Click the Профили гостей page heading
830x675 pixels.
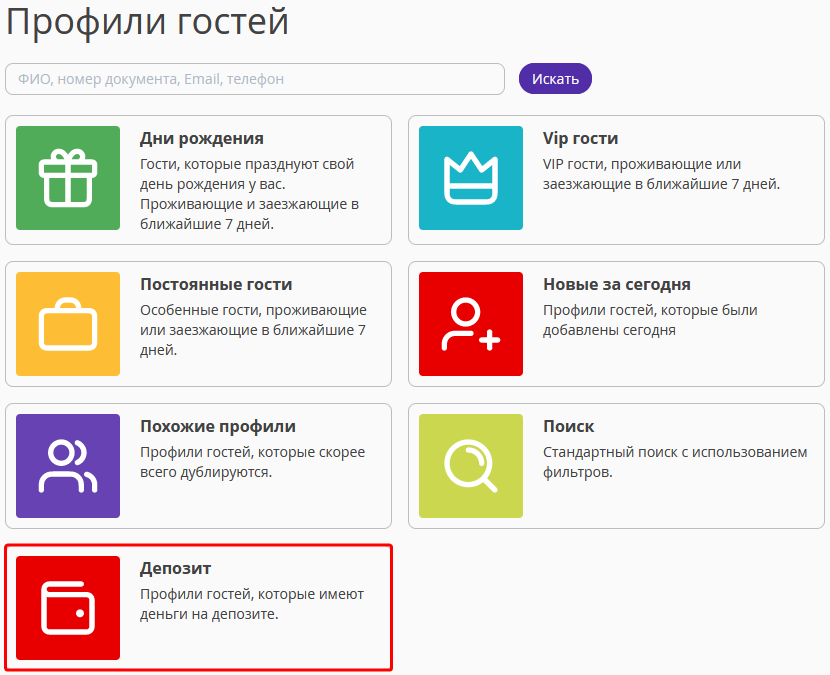(147, 21)
